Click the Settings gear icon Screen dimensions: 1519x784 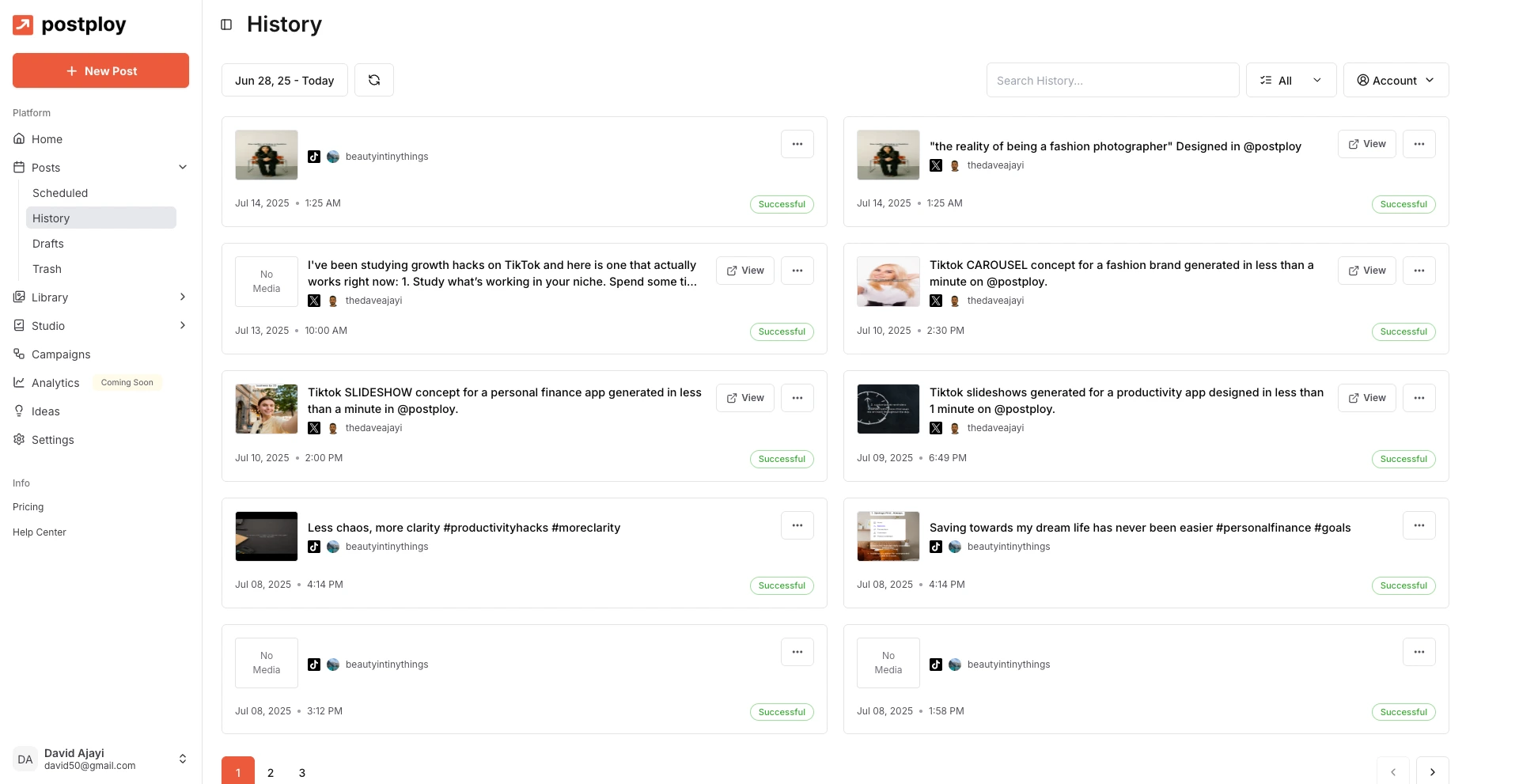click(x=18, y=439)
